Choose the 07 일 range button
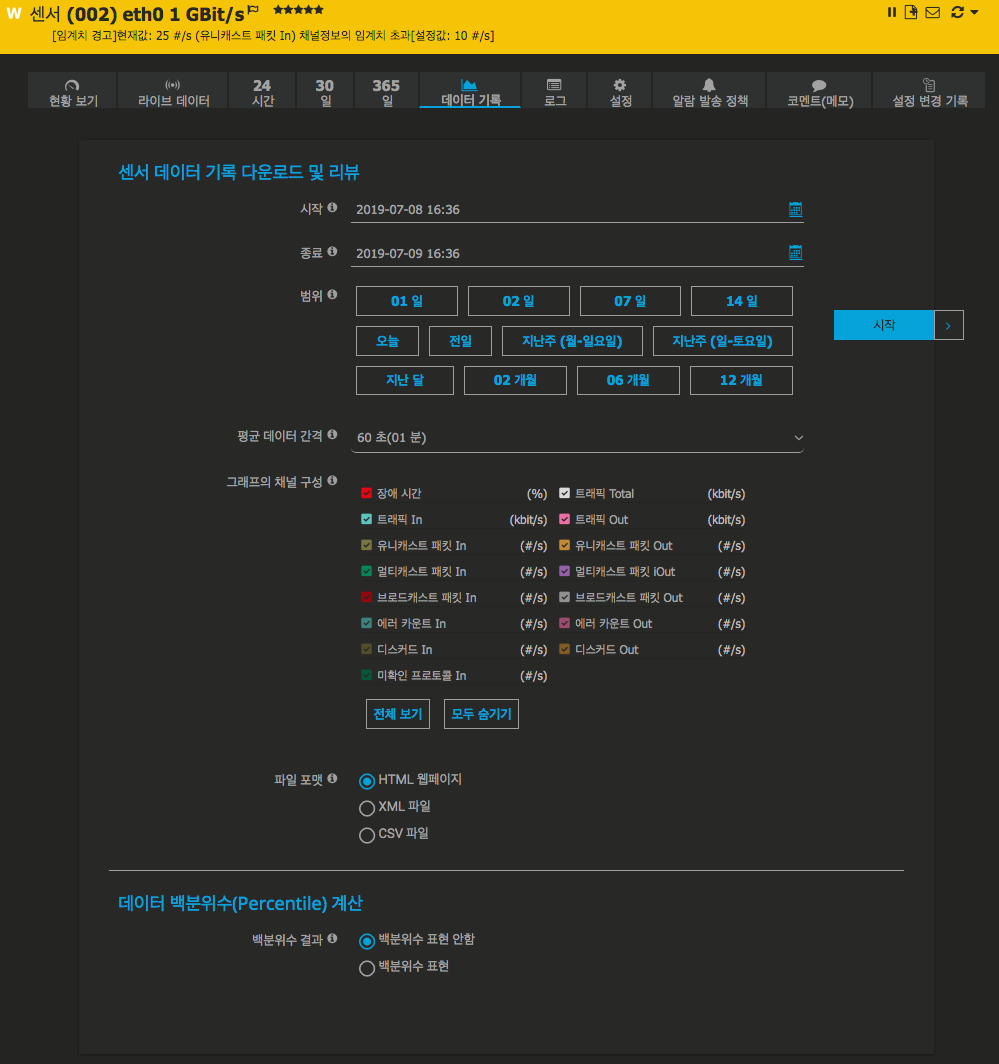Image resolution: width=999 pixels, height=1064 pixels. tap(630, 301)
